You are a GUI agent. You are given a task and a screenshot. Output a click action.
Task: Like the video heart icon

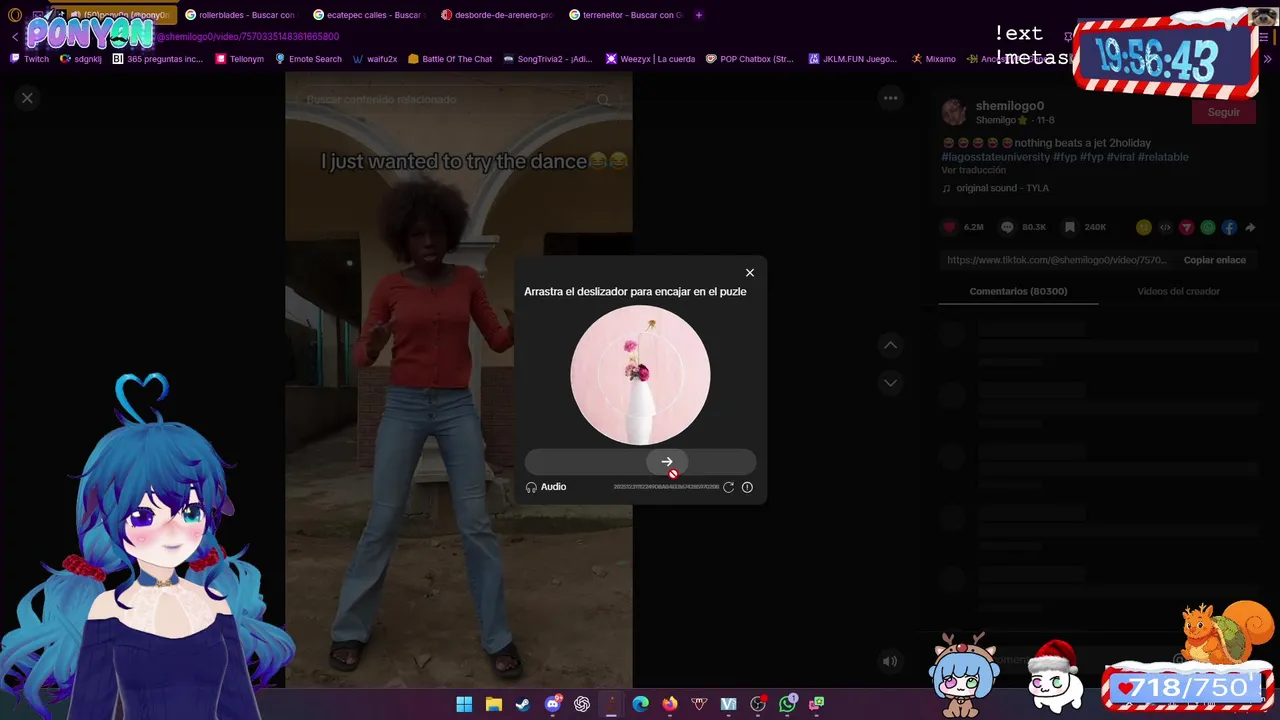pyautogui.click(x=950, y=227)
